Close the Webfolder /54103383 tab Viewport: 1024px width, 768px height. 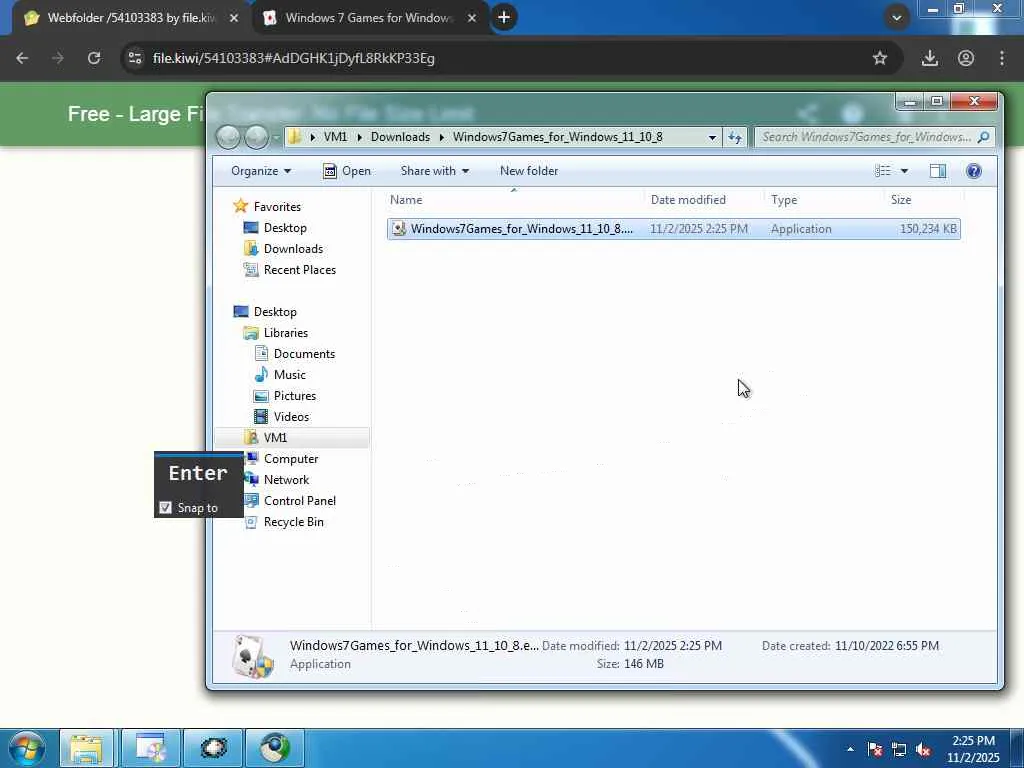click(x=234, y=18)
